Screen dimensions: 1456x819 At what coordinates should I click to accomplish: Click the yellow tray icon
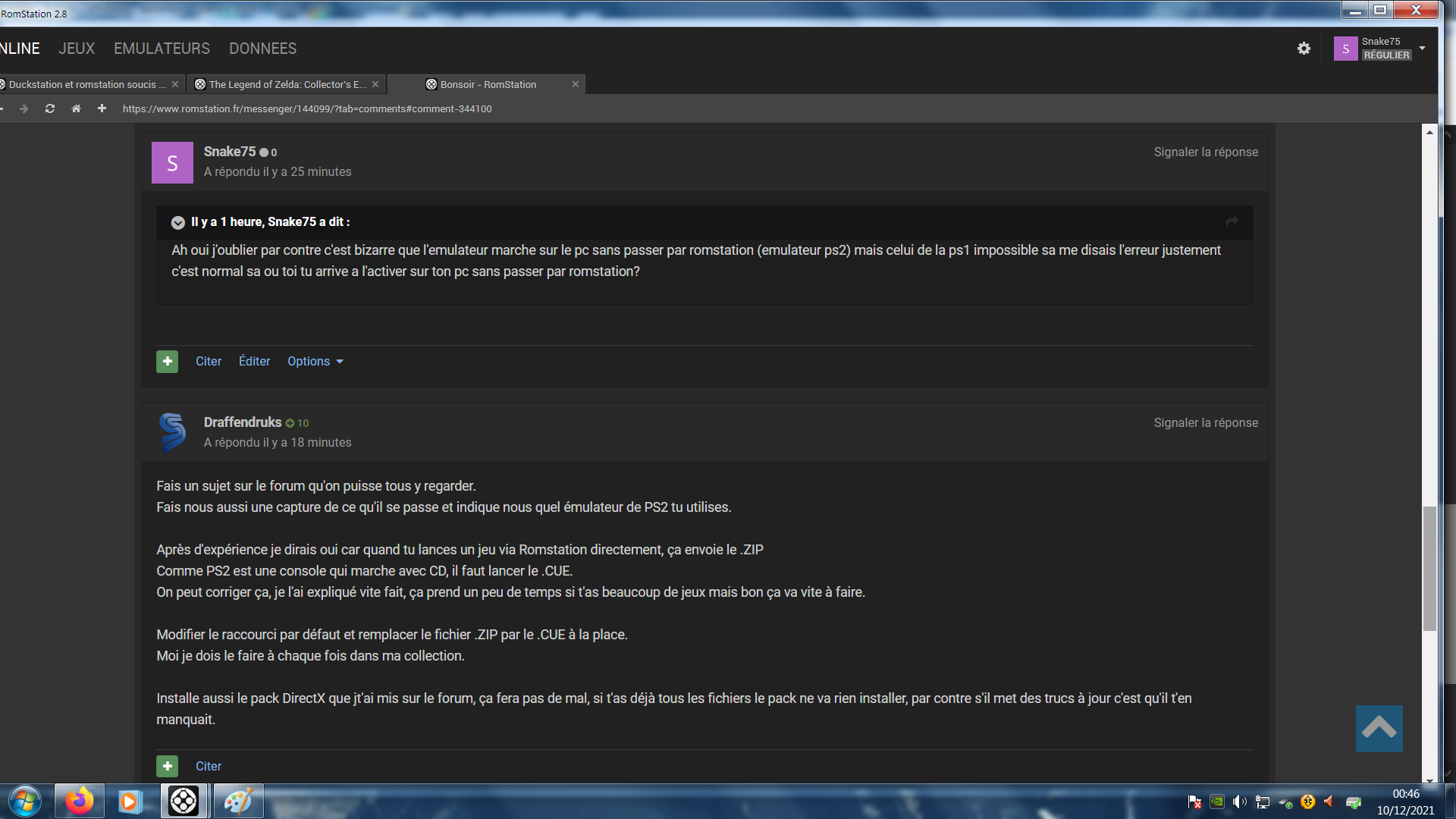click(1307, 802)
